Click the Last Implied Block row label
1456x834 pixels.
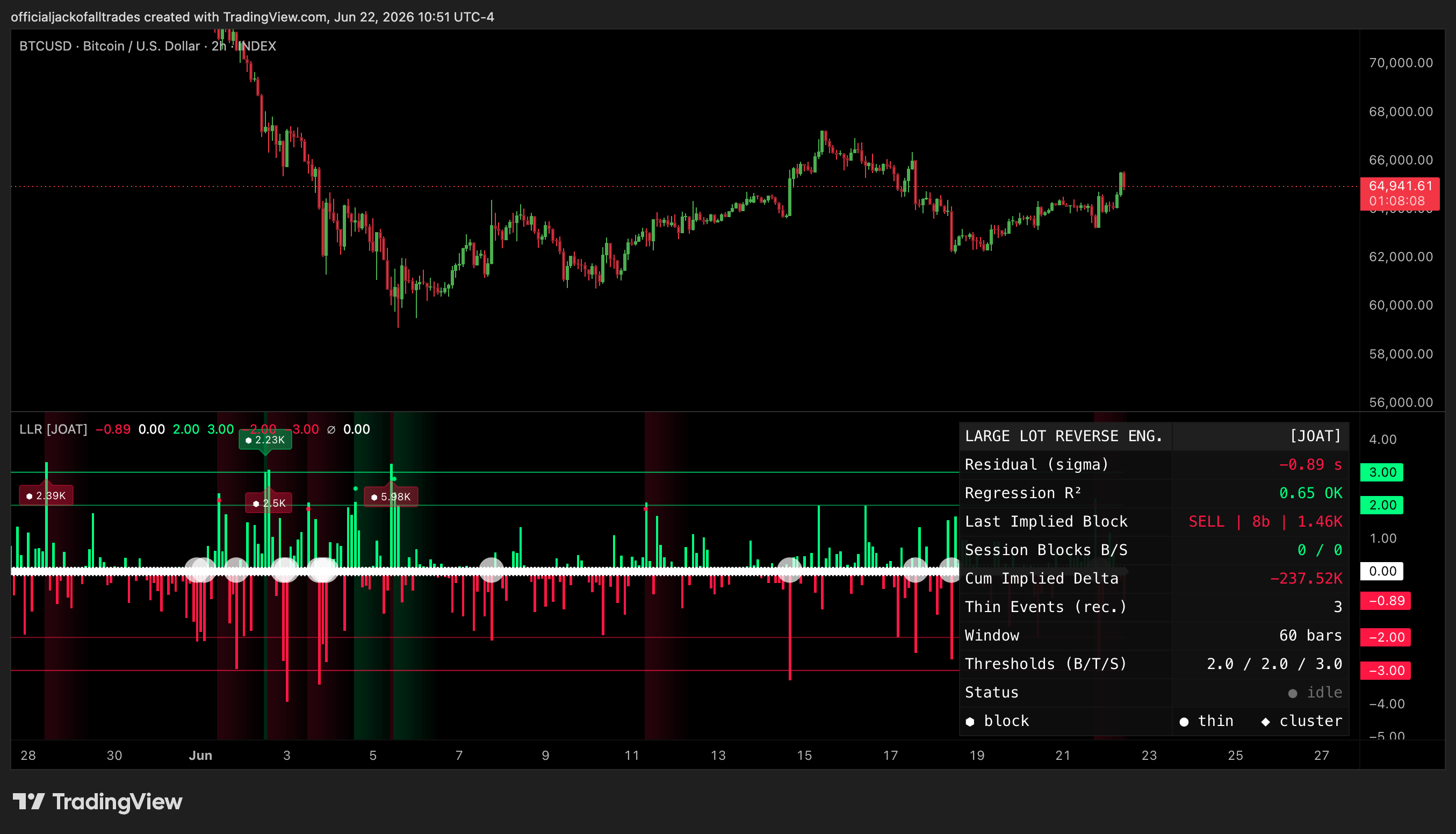(x=1046, y=521)
